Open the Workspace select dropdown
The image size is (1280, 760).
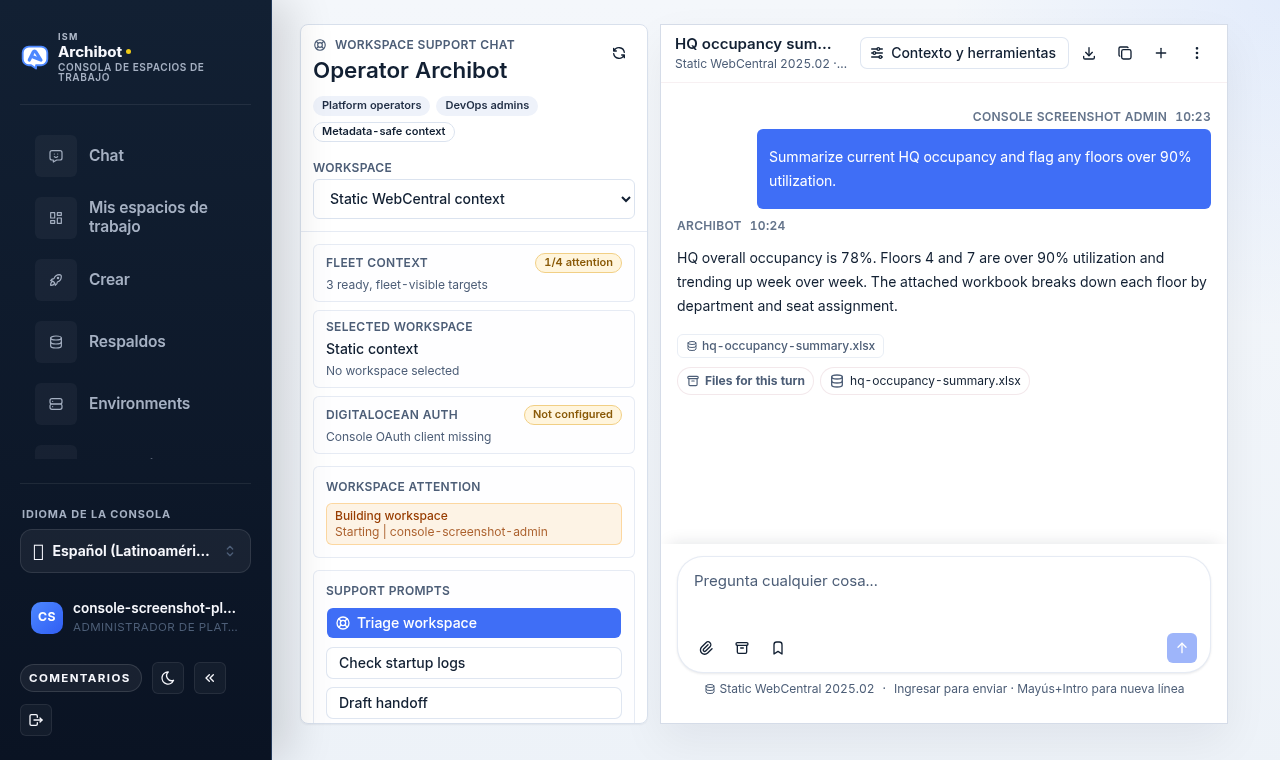pos(474,199)
